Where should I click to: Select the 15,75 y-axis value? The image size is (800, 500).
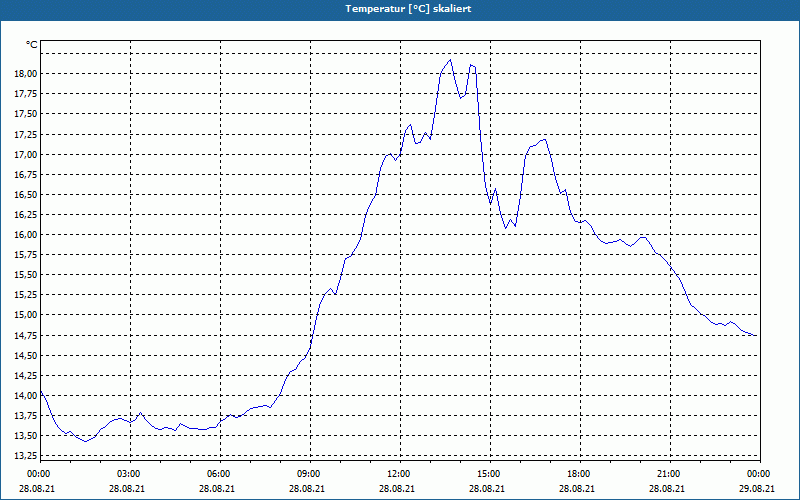[x=24, y=255]
